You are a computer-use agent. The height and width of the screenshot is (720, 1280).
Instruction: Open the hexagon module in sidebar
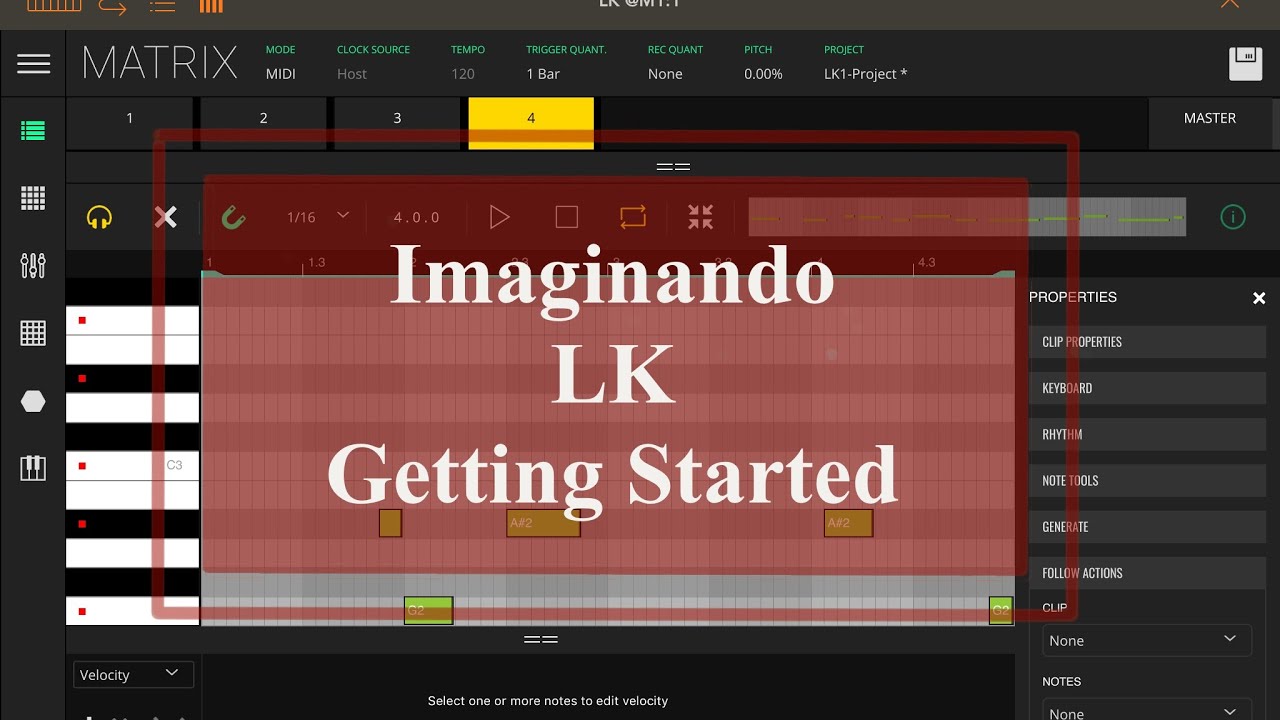(x=33, y=401)
